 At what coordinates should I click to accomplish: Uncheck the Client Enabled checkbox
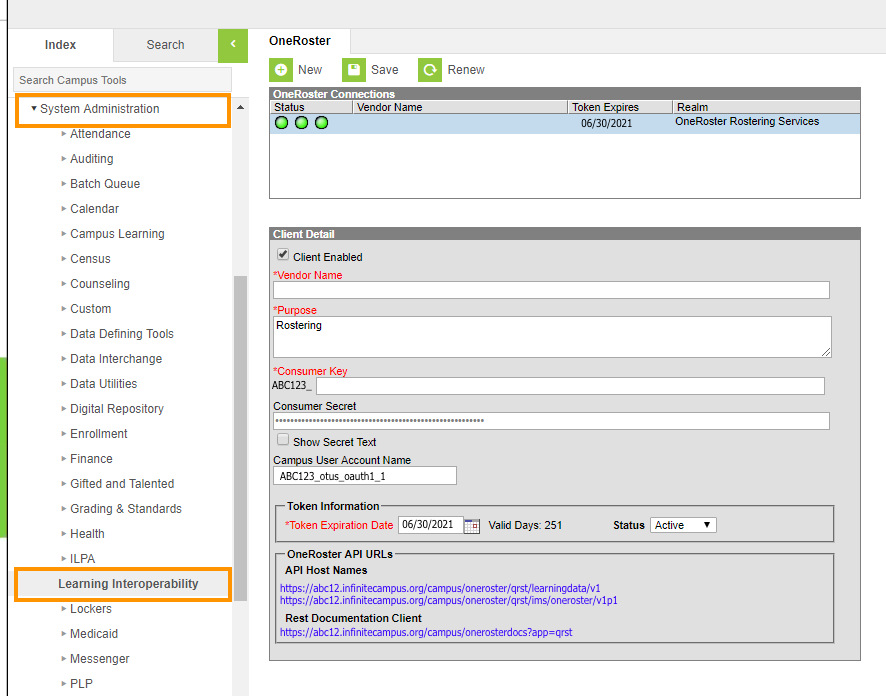pos(283,255)
